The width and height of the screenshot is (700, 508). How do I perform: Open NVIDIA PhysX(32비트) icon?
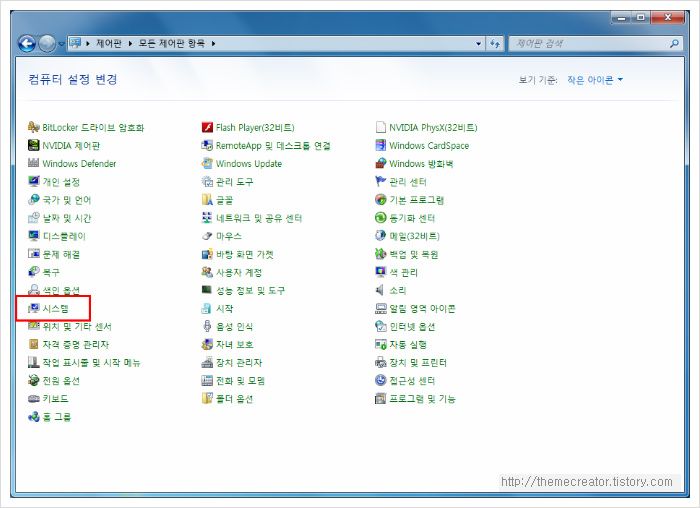coord(380,128)
